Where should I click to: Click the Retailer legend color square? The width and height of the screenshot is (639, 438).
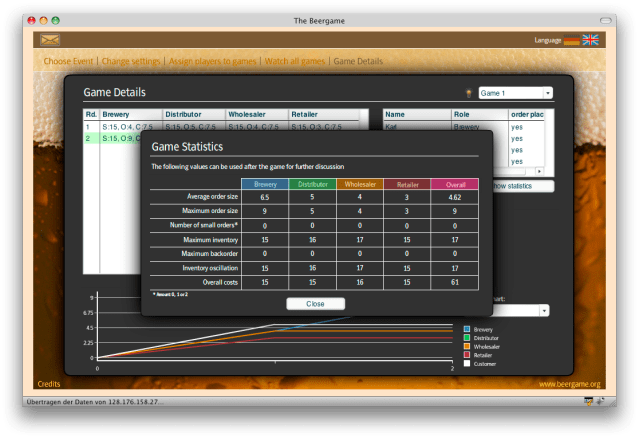pyautogui.click(x=467, y=354)
